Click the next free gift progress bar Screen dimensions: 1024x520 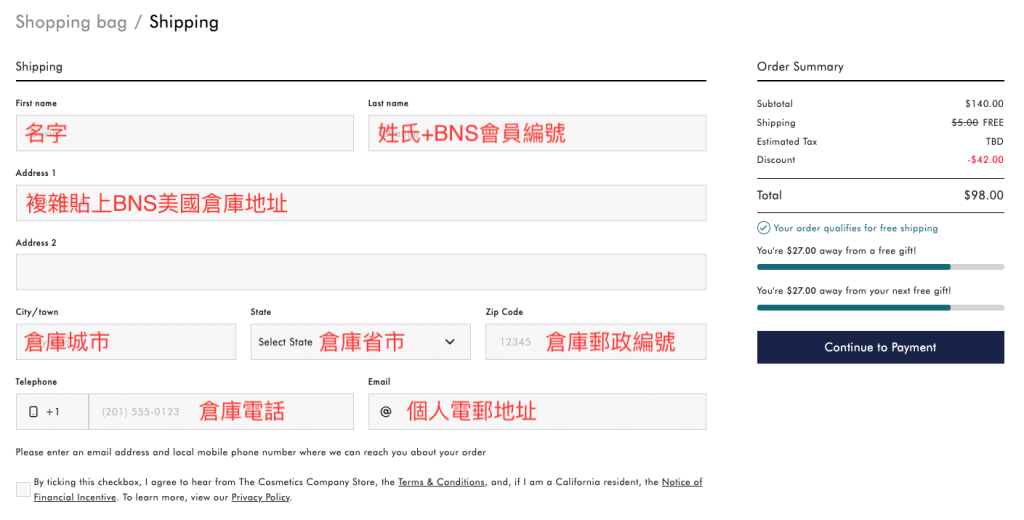[x=880, y=307]
